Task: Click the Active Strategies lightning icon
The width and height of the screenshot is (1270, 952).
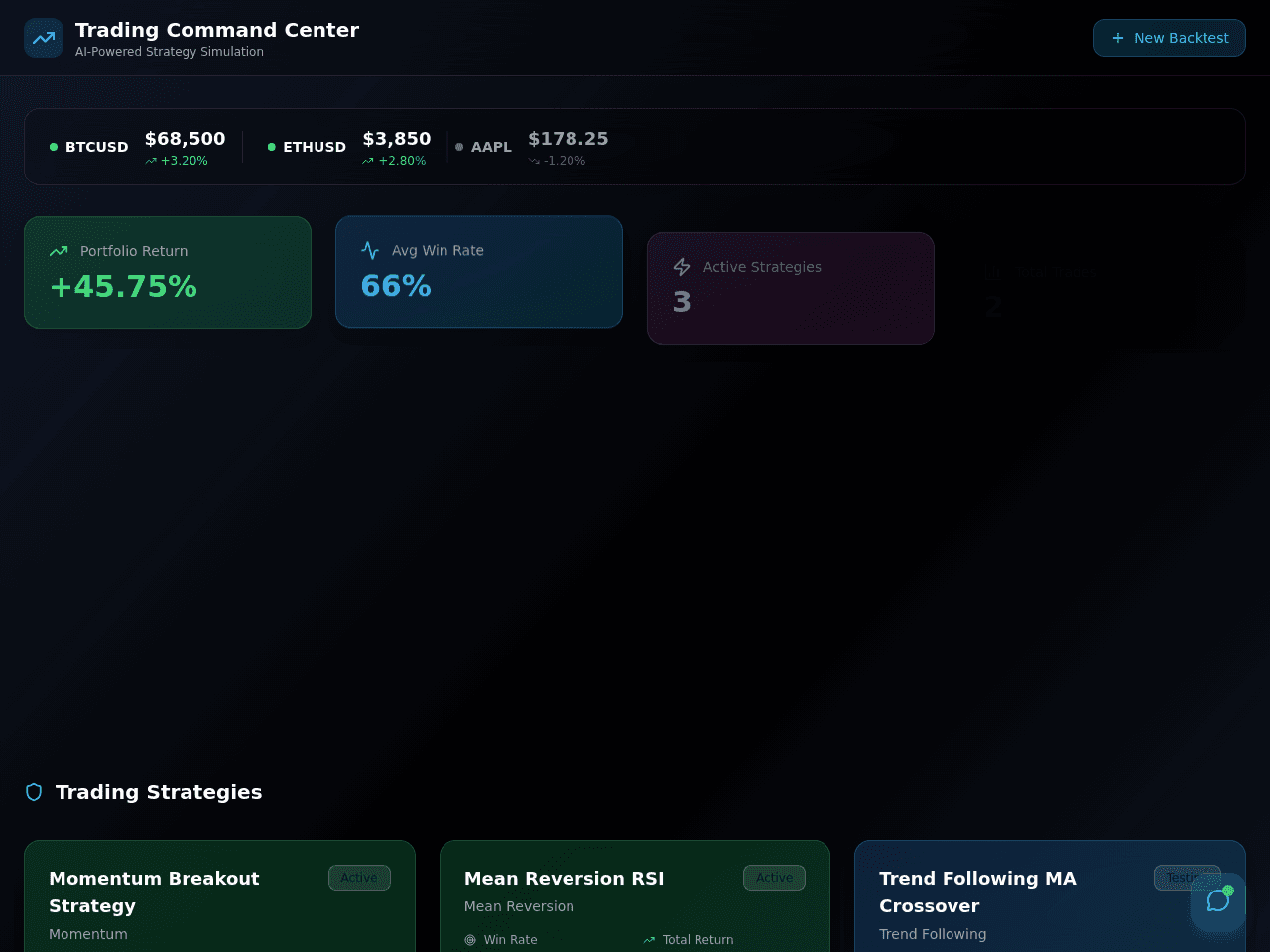Action: click(x=682, y=267)
